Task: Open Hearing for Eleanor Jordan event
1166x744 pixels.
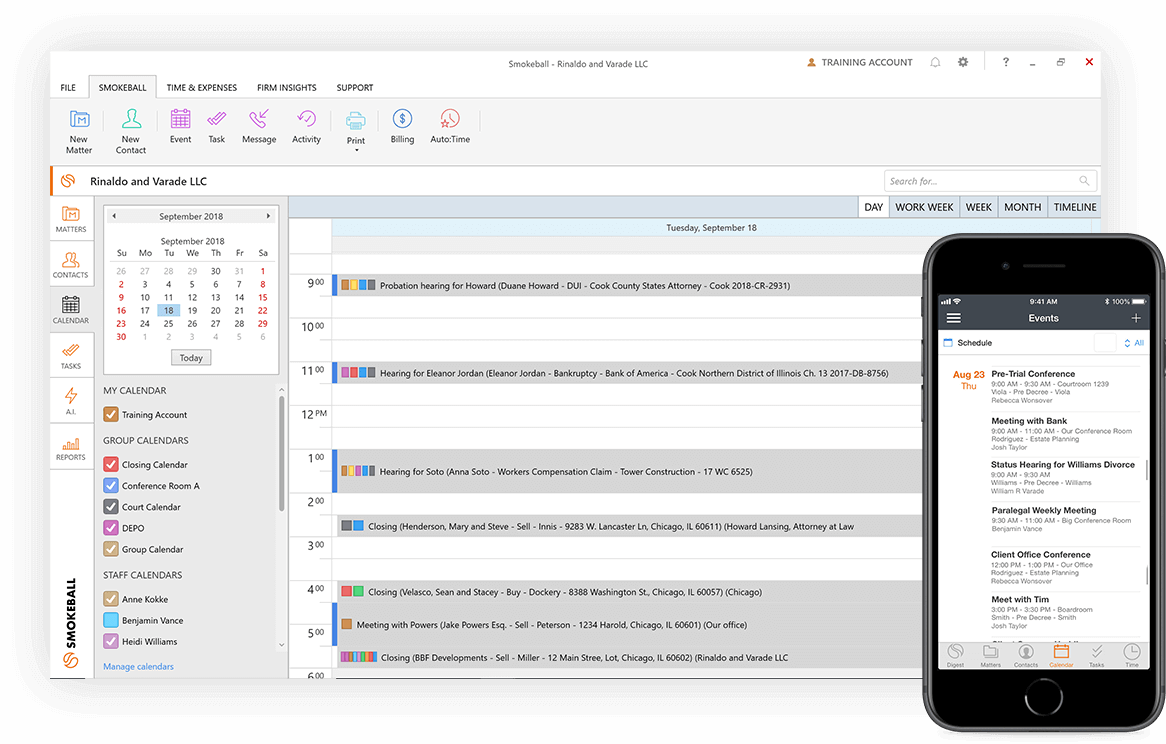Action: tap(627, 372)
